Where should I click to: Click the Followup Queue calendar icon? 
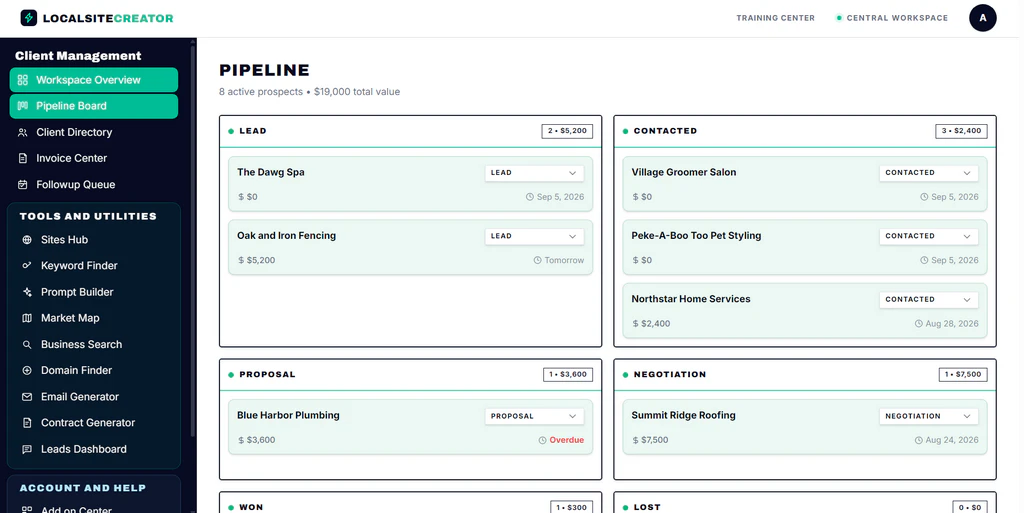[x=23, y=185]
